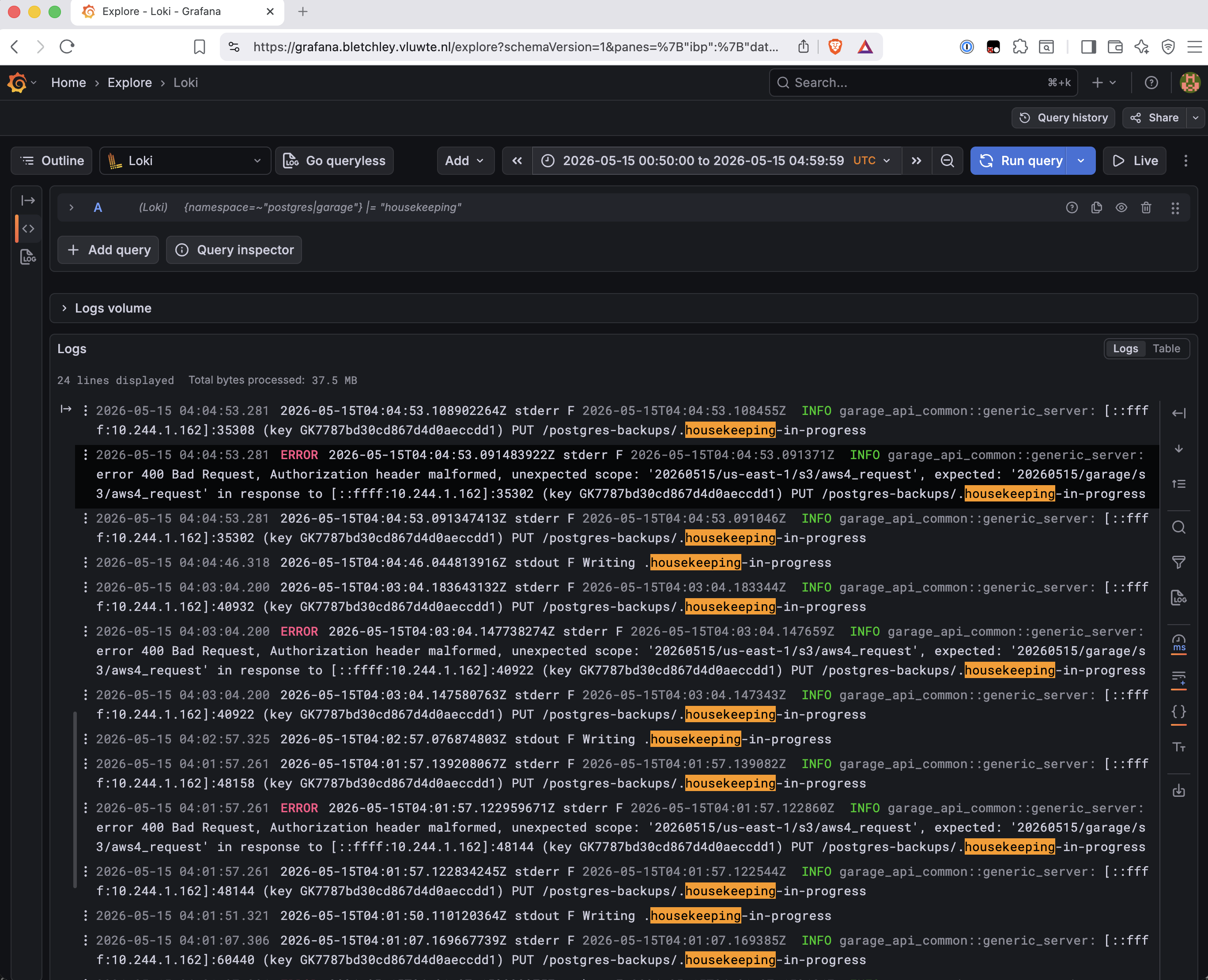The height and width of the screenshot is (980, 1208).
Task: Expand query row A chevron
Action: (x=71, y=208)
